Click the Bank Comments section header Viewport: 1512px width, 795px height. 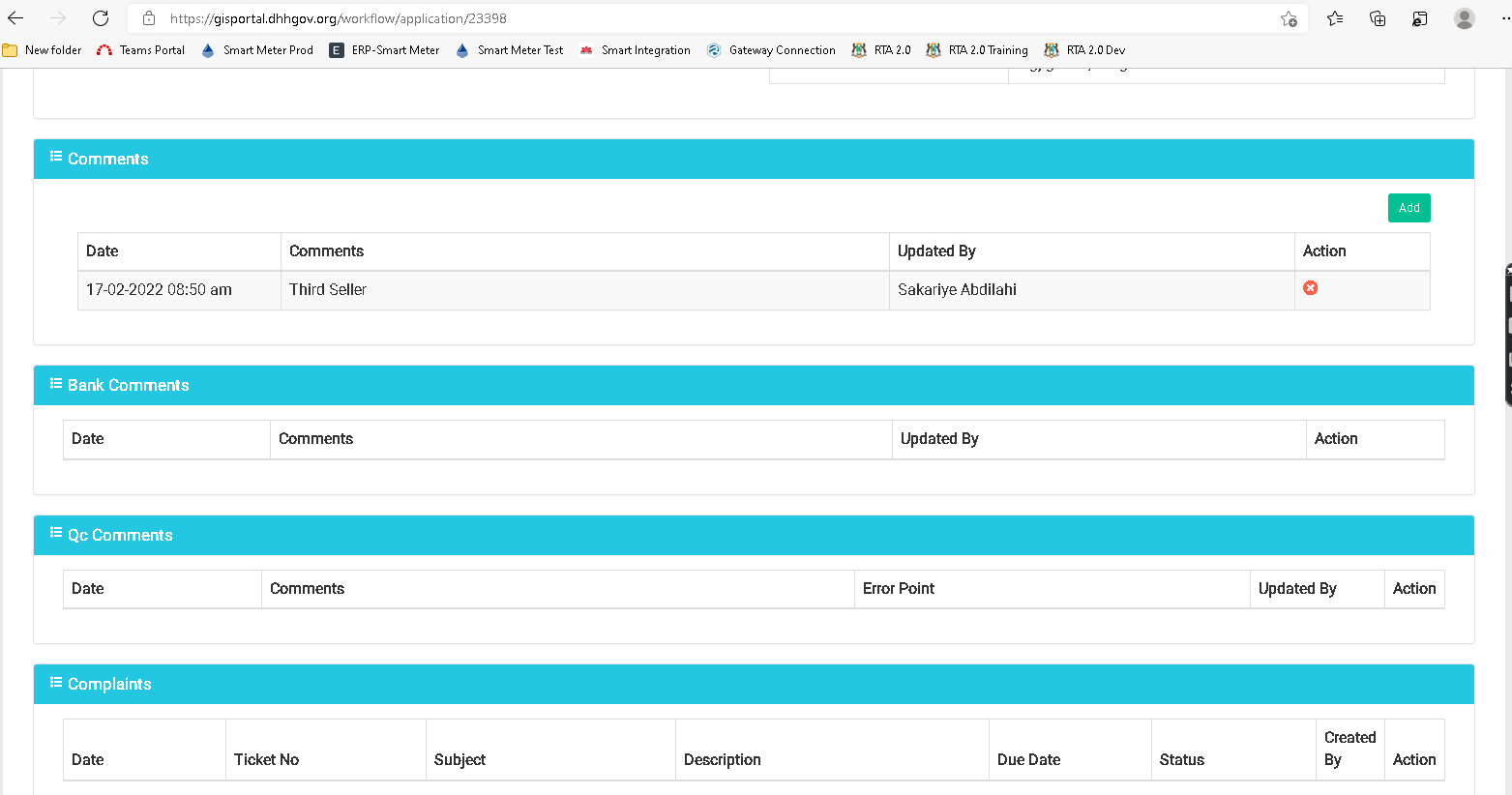(754, 385)
